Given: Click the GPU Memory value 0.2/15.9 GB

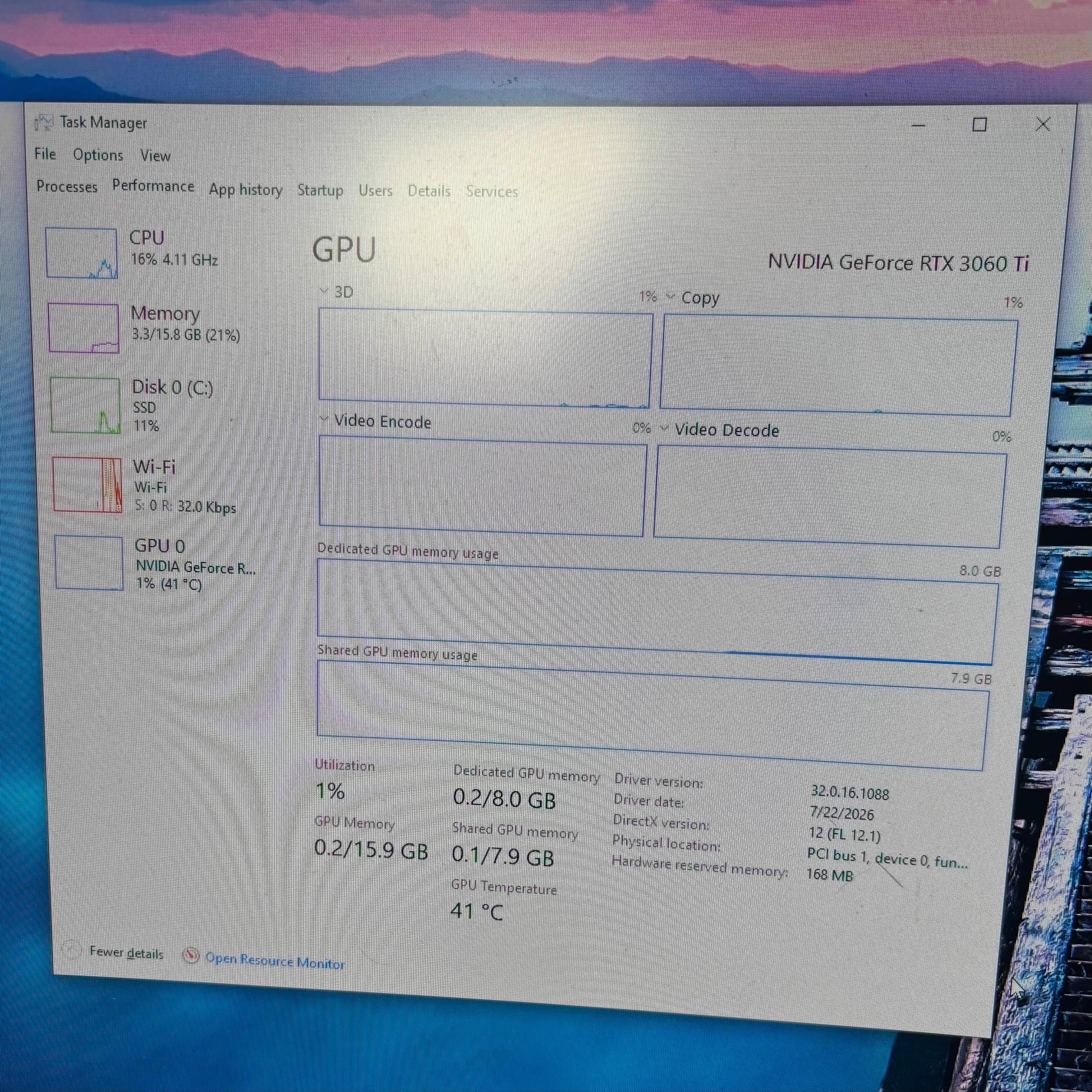Looking at the screenshot, I should pyautogui.click(x=371, y=849).
